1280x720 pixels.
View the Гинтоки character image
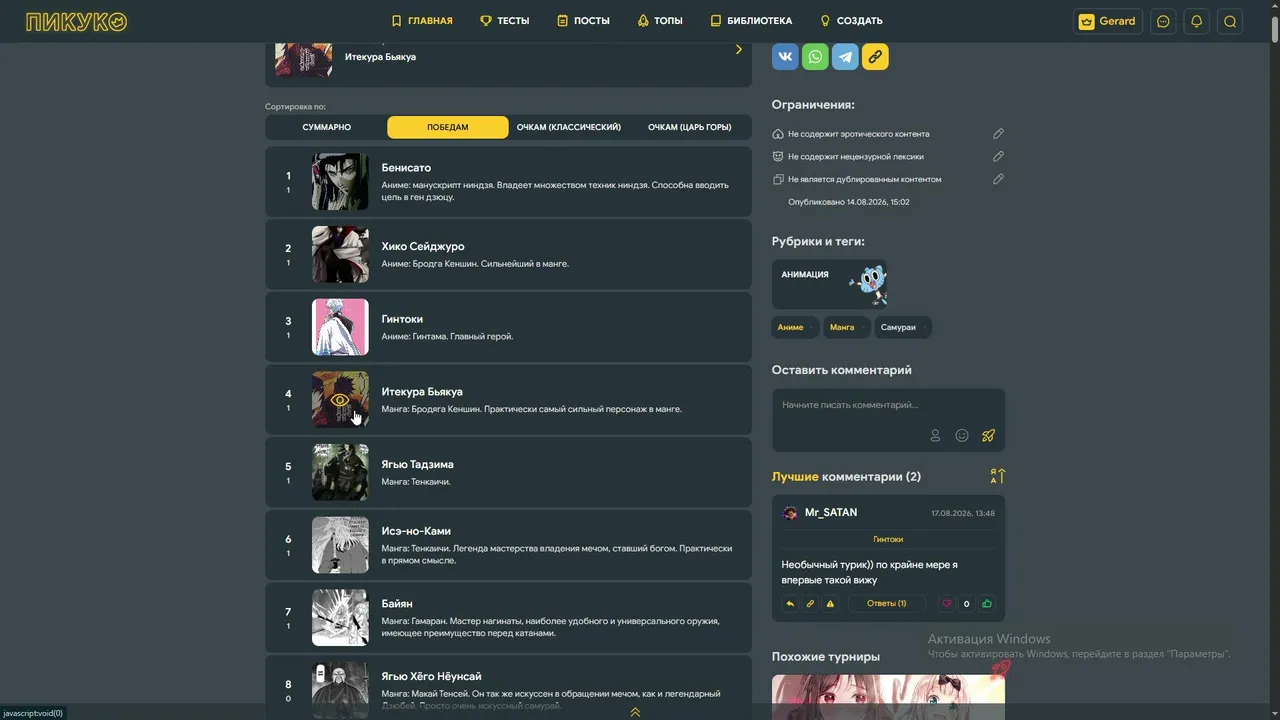340,327
